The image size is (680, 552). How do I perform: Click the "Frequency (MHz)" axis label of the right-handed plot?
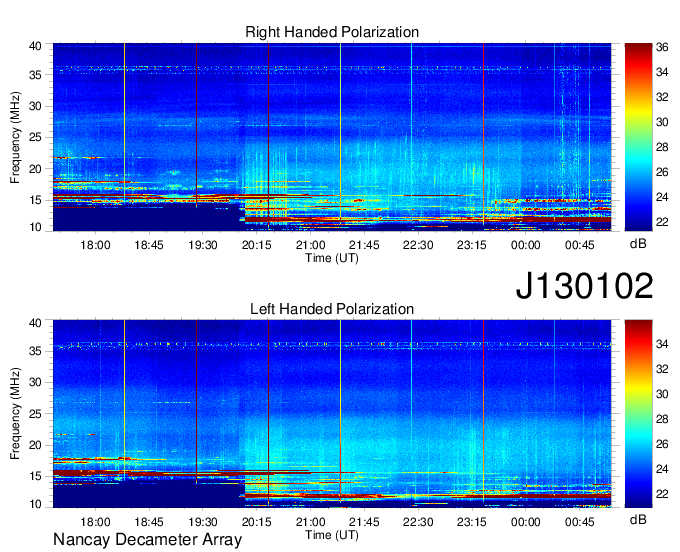pos(15,137)
